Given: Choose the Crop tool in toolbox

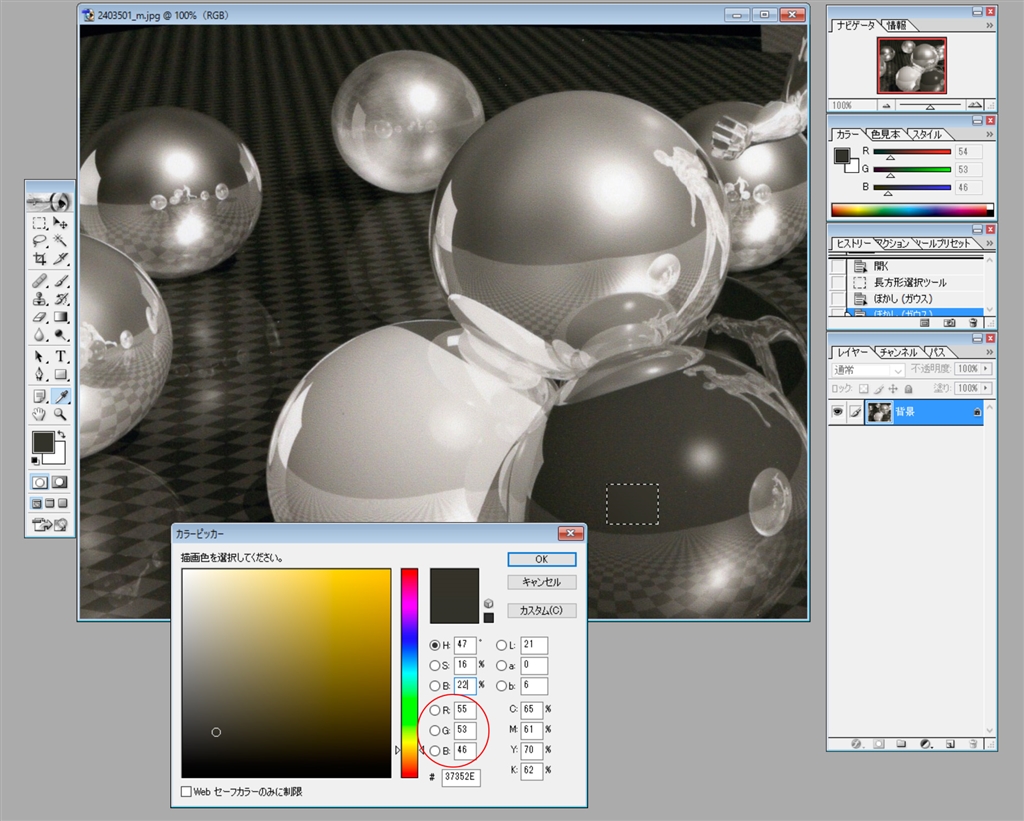Looking at the screenshot, I should point(40,260).
